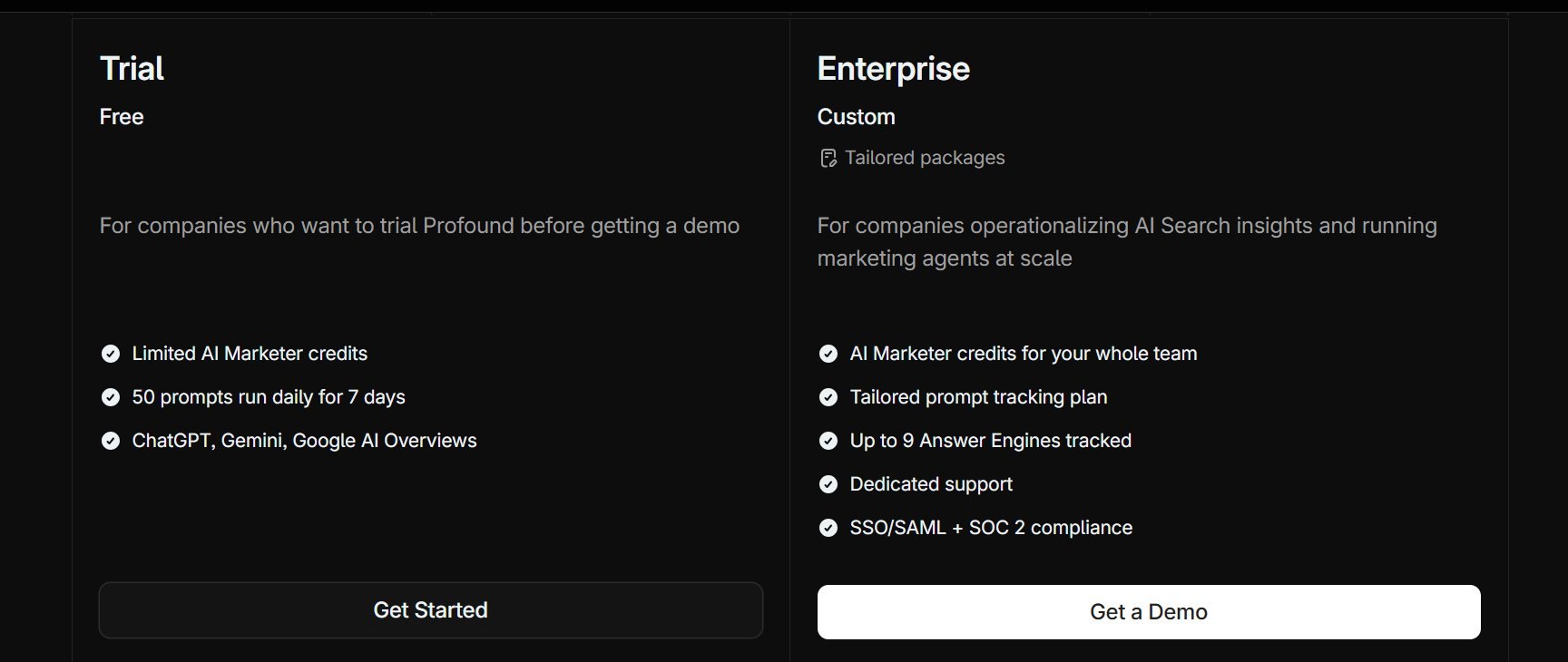Click AI Marketer credits for your whole team
The width and height of the screenshot is (1568, 662).
(1024, 354)
